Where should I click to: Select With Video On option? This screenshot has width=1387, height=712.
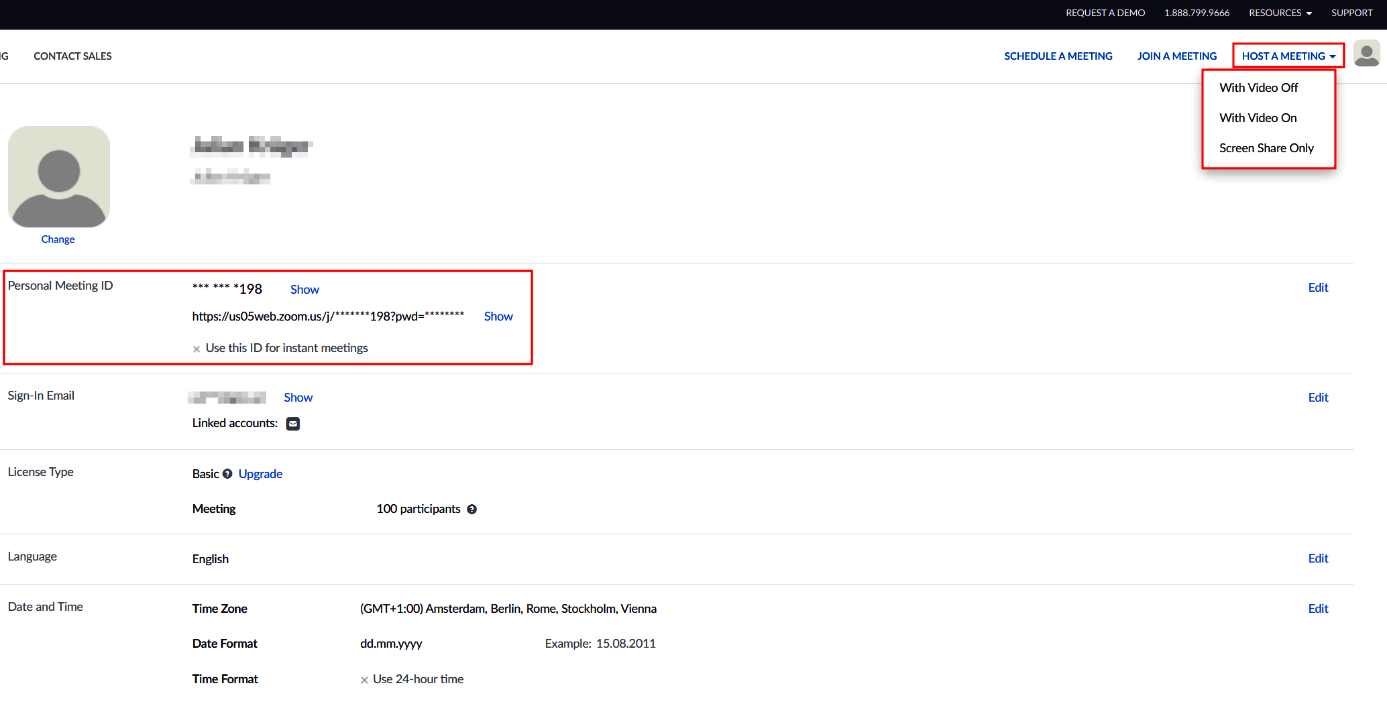tap(1257, 118)
